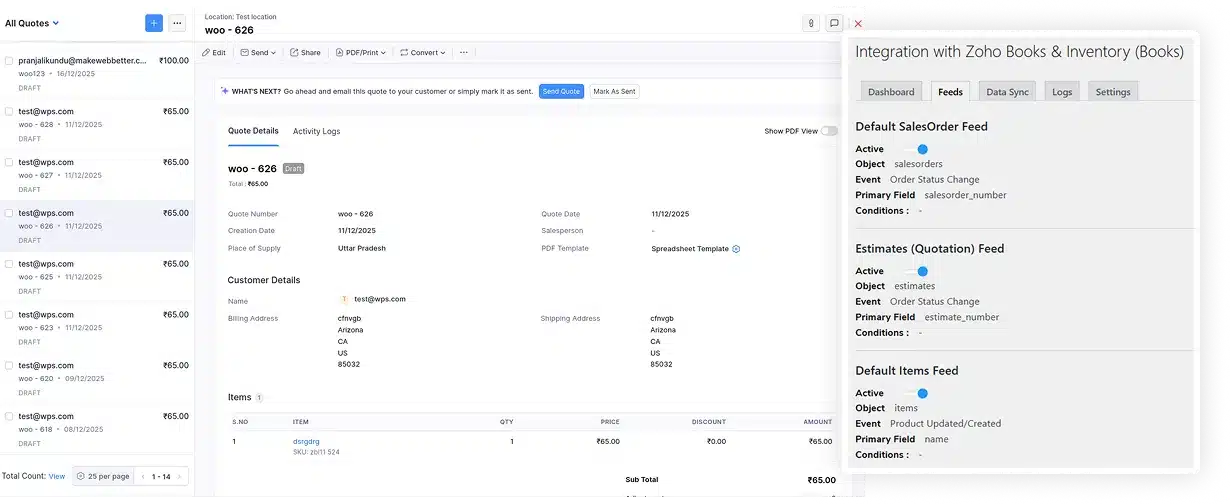Open the three-dot menu beside All Quotes
Viewport: 1230px width, 504px height.
click(177, 23)
